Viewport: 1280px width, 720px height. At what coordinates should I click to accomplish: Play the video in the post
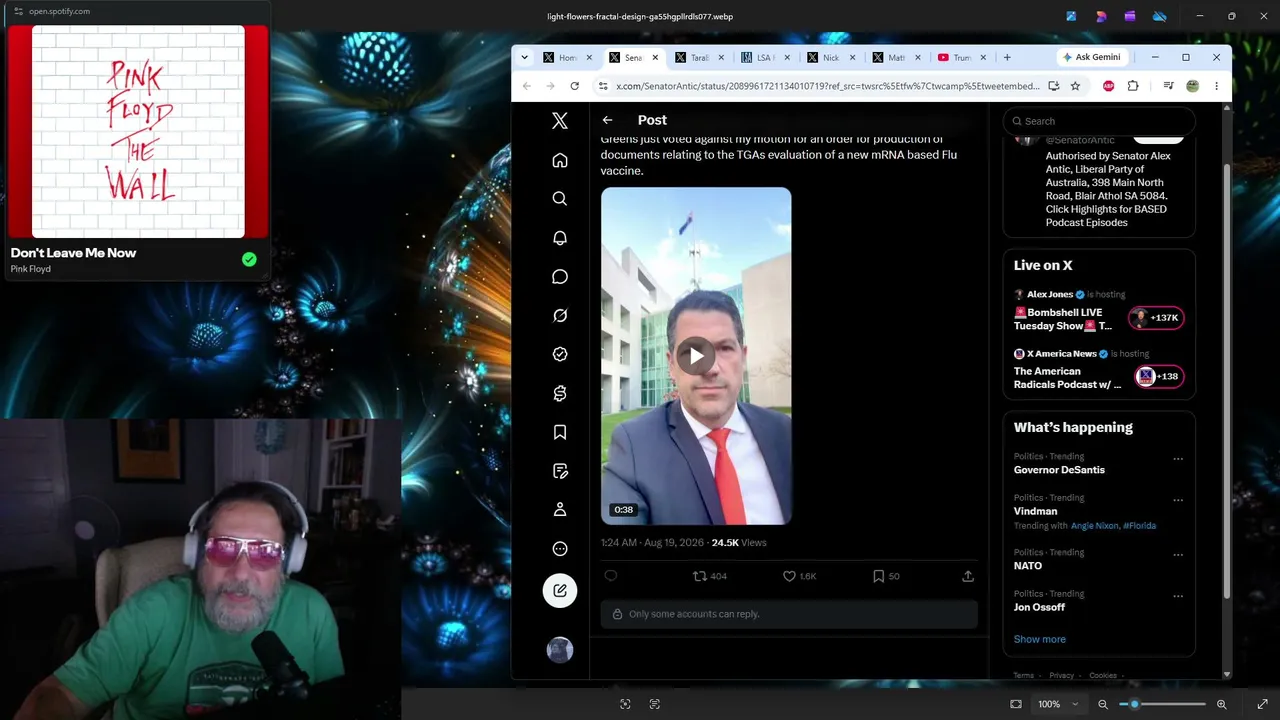tap(696, 355)
